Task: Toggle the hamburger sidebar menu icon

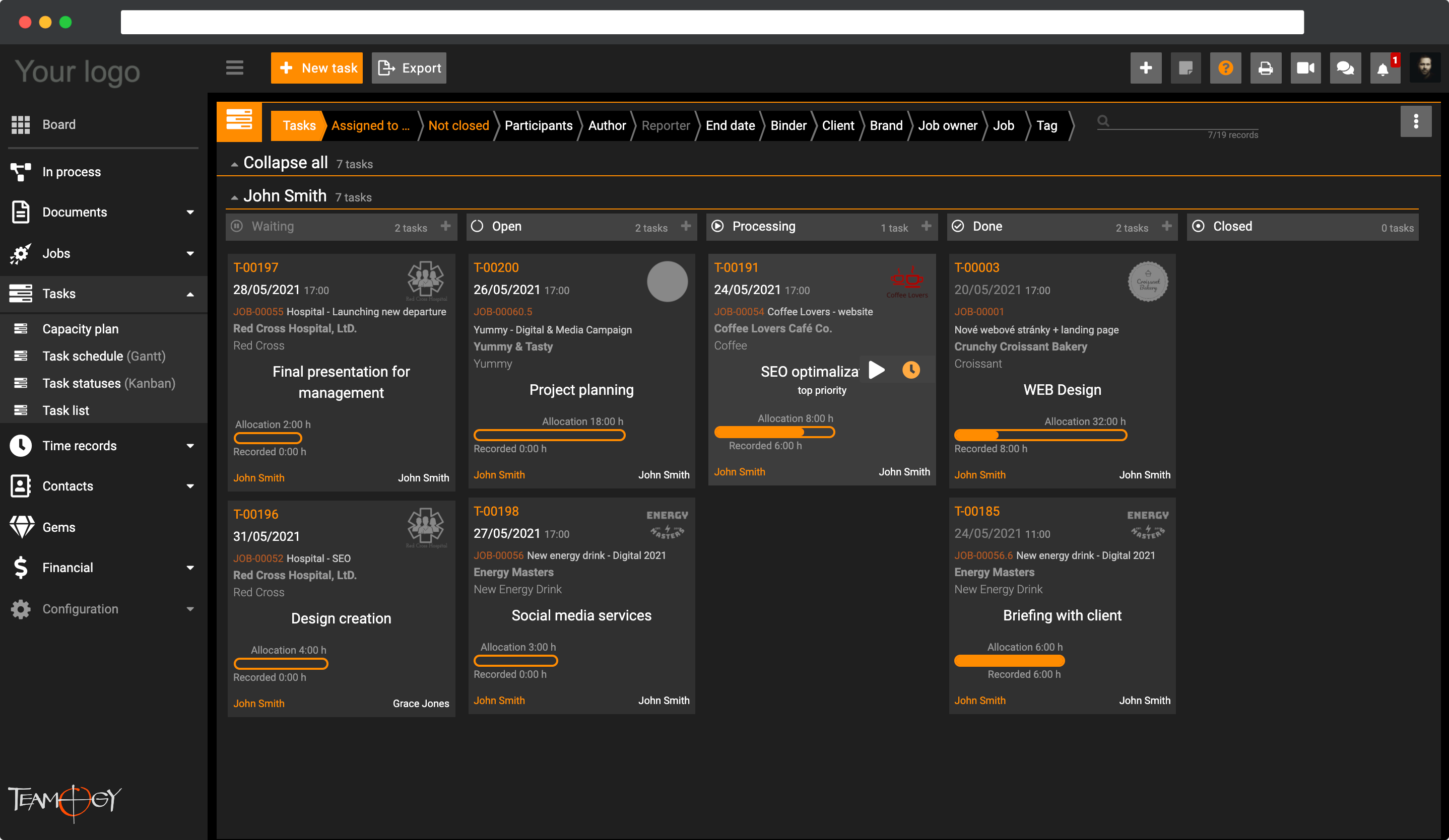Action: [235, 68]
